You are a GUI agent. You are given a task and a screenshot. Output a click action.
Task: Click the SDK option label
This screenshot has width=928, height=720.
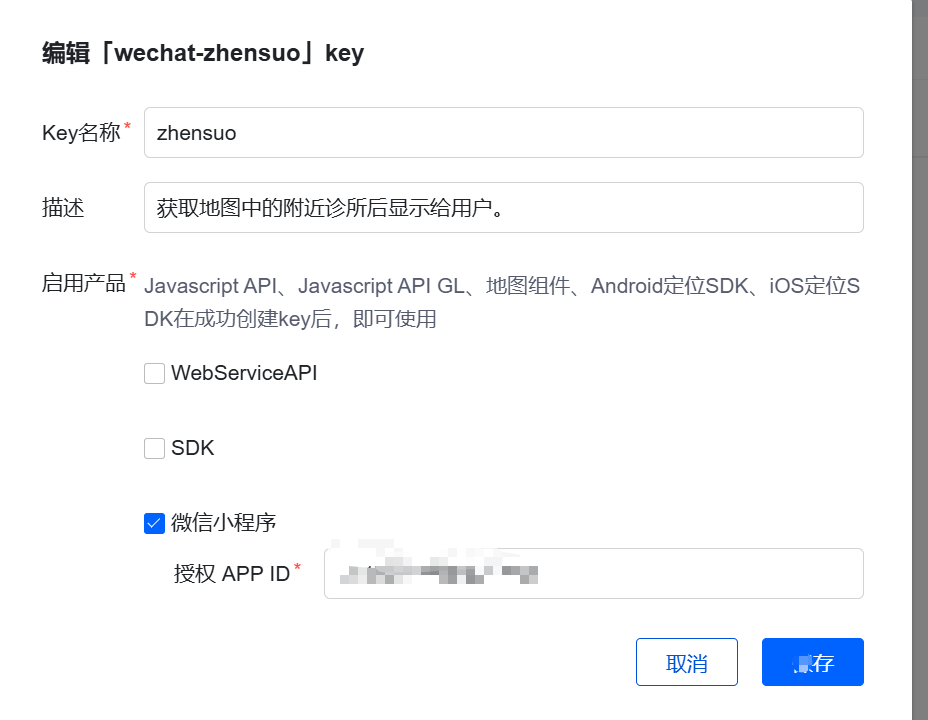(x=193, y=448)
